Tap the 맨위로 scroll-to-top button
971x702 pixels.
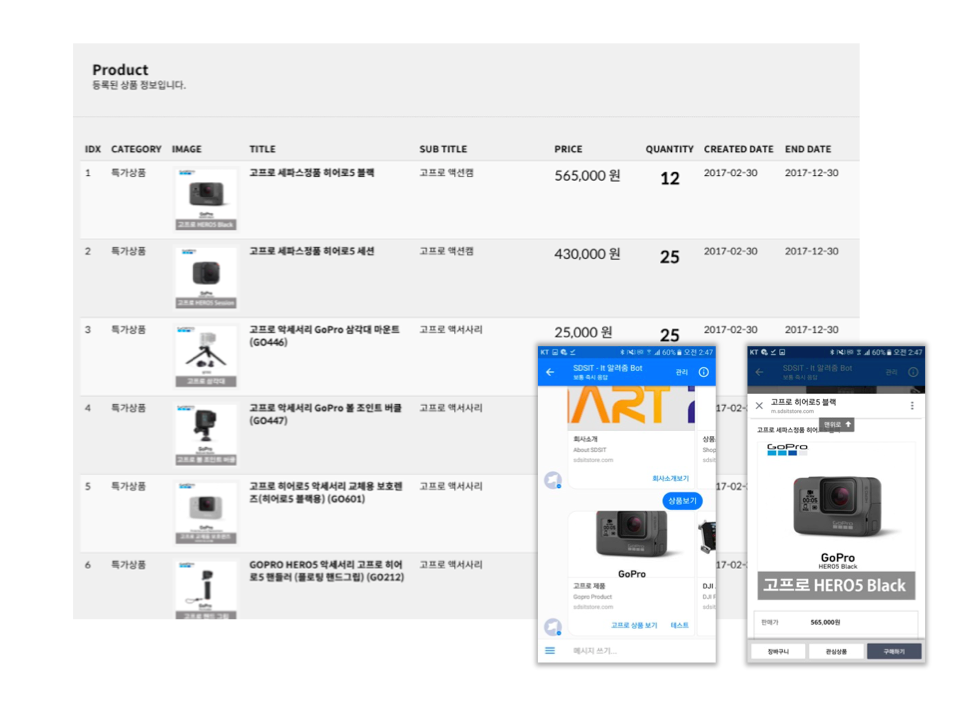point(837,425)
